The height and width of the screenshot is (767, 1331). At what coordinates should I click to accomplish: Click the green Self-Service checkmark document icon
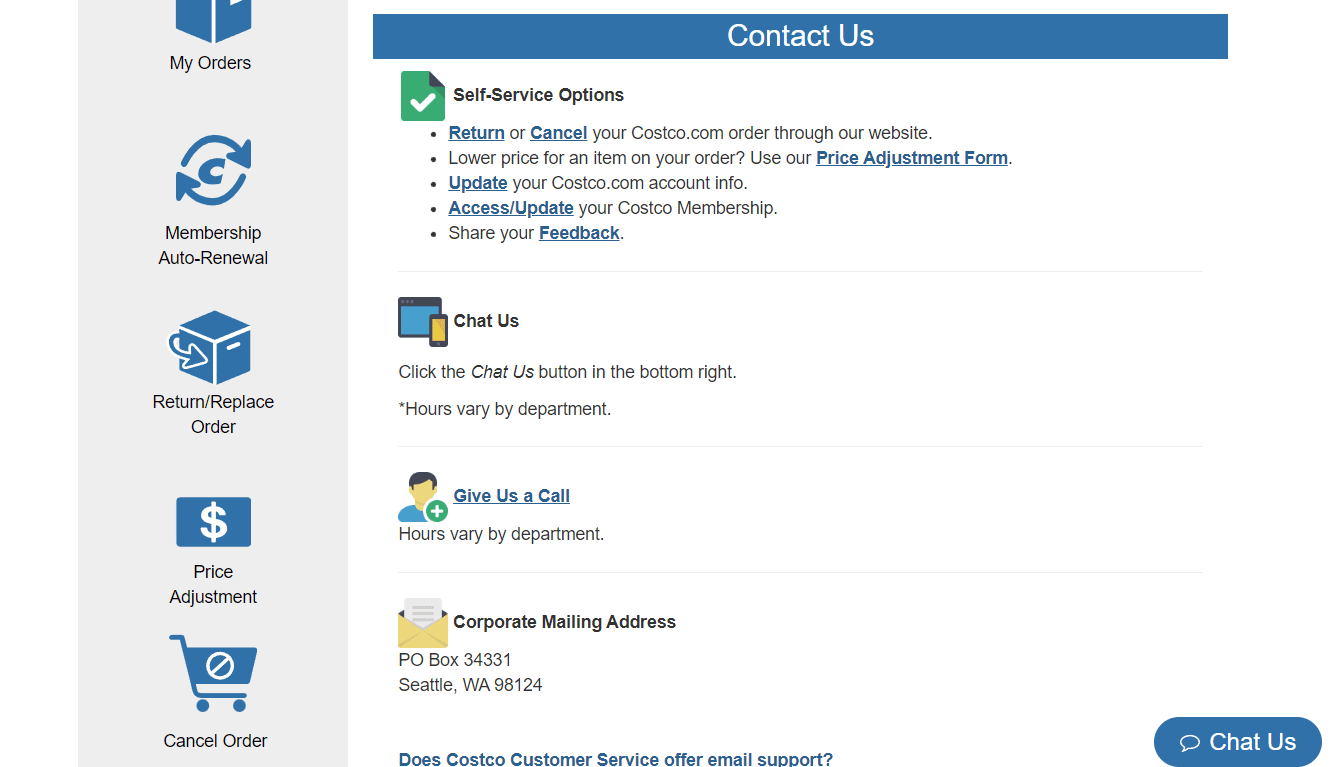point(423,96)
